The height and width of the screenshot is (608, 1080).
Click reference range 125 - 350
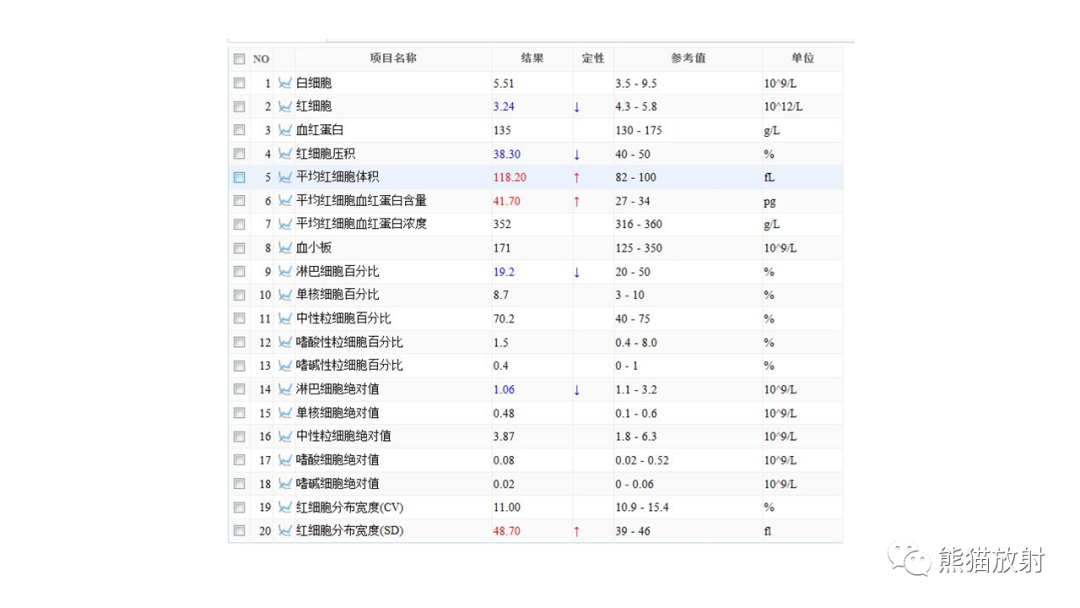click(638, 248)
